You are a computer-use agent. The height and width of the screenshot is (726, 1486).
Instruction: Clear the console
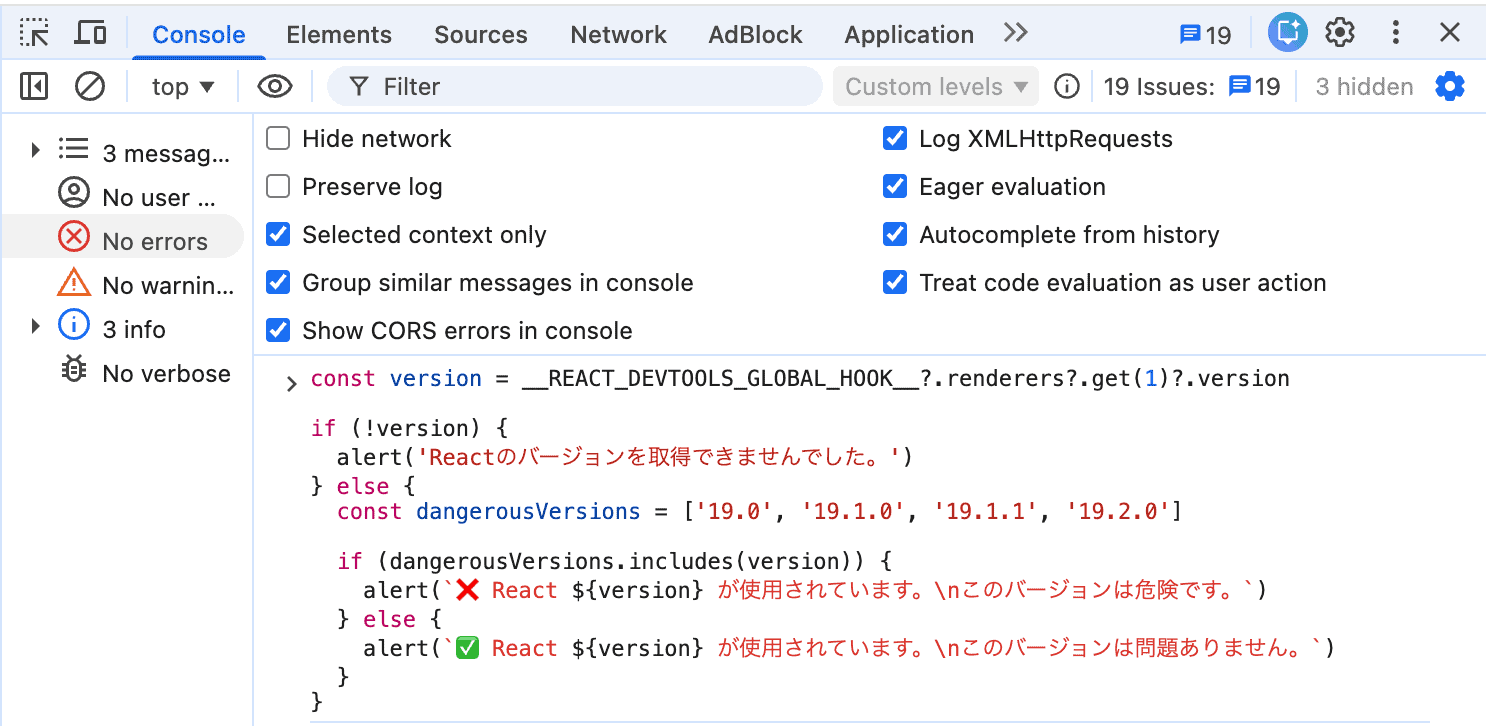click(90, 86)
